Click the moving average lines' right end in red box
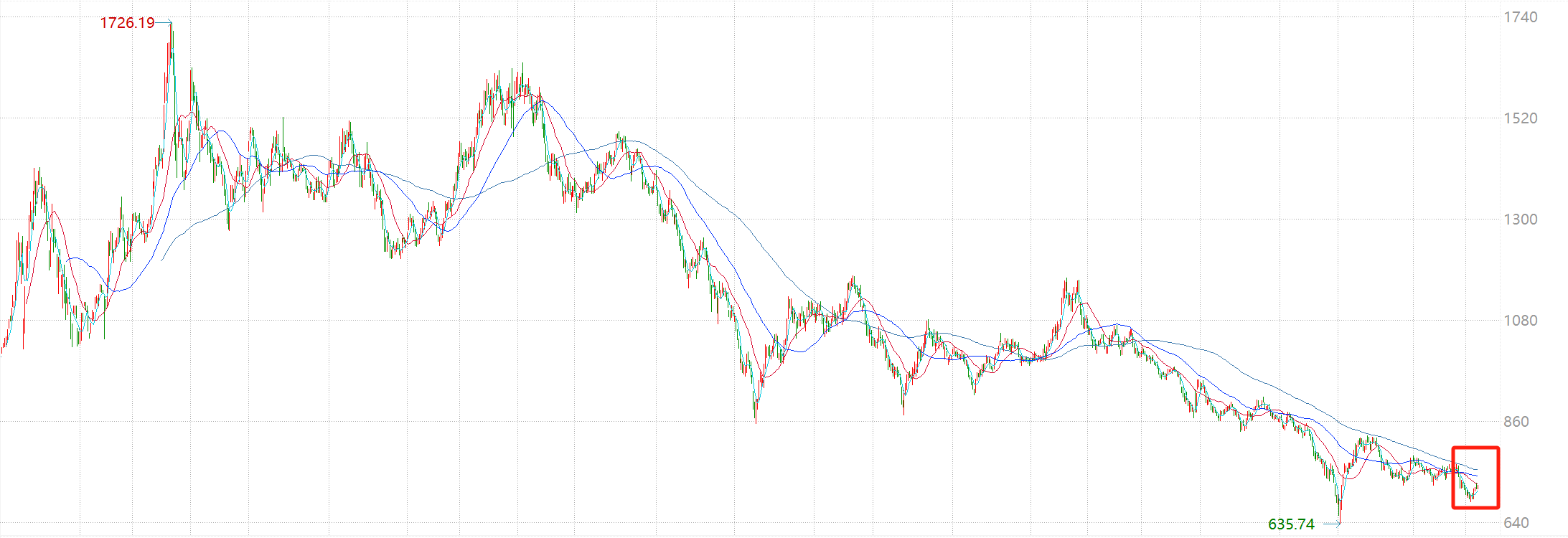The image size is (1568, 538). tap(1477, 475)
